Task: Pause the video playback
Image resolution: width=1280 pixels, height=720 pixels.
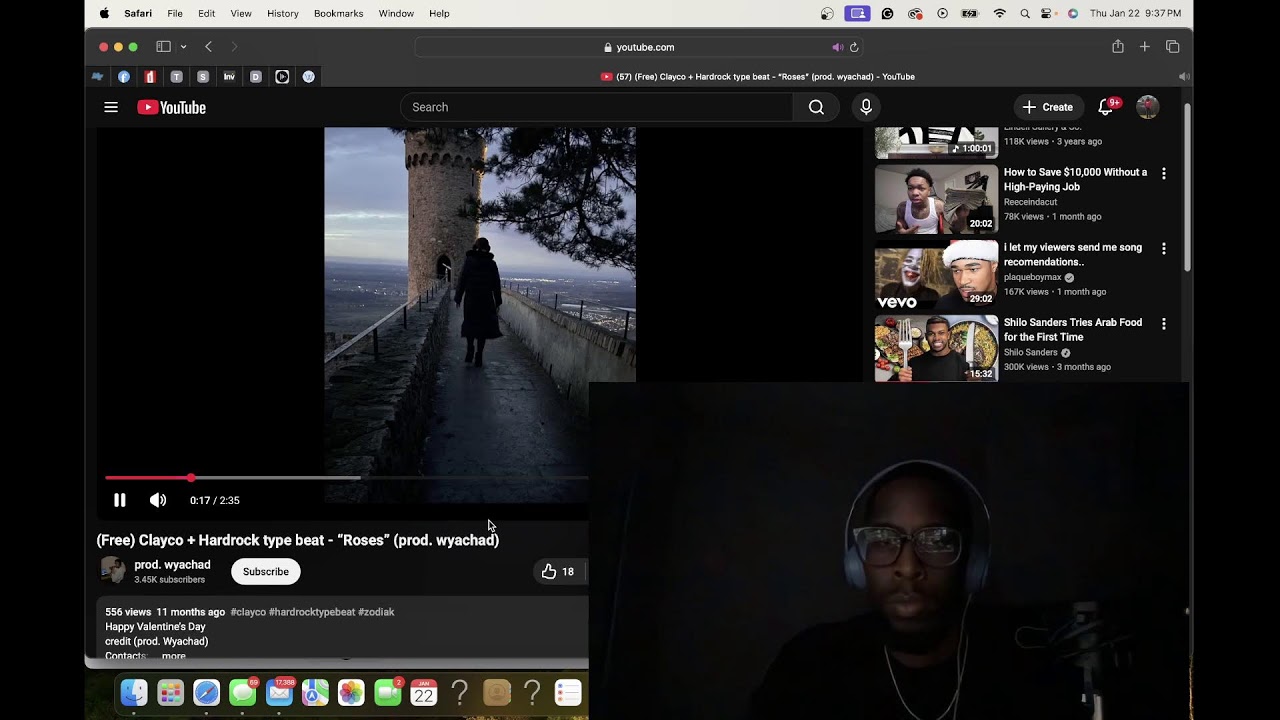Action: (120, 500)
